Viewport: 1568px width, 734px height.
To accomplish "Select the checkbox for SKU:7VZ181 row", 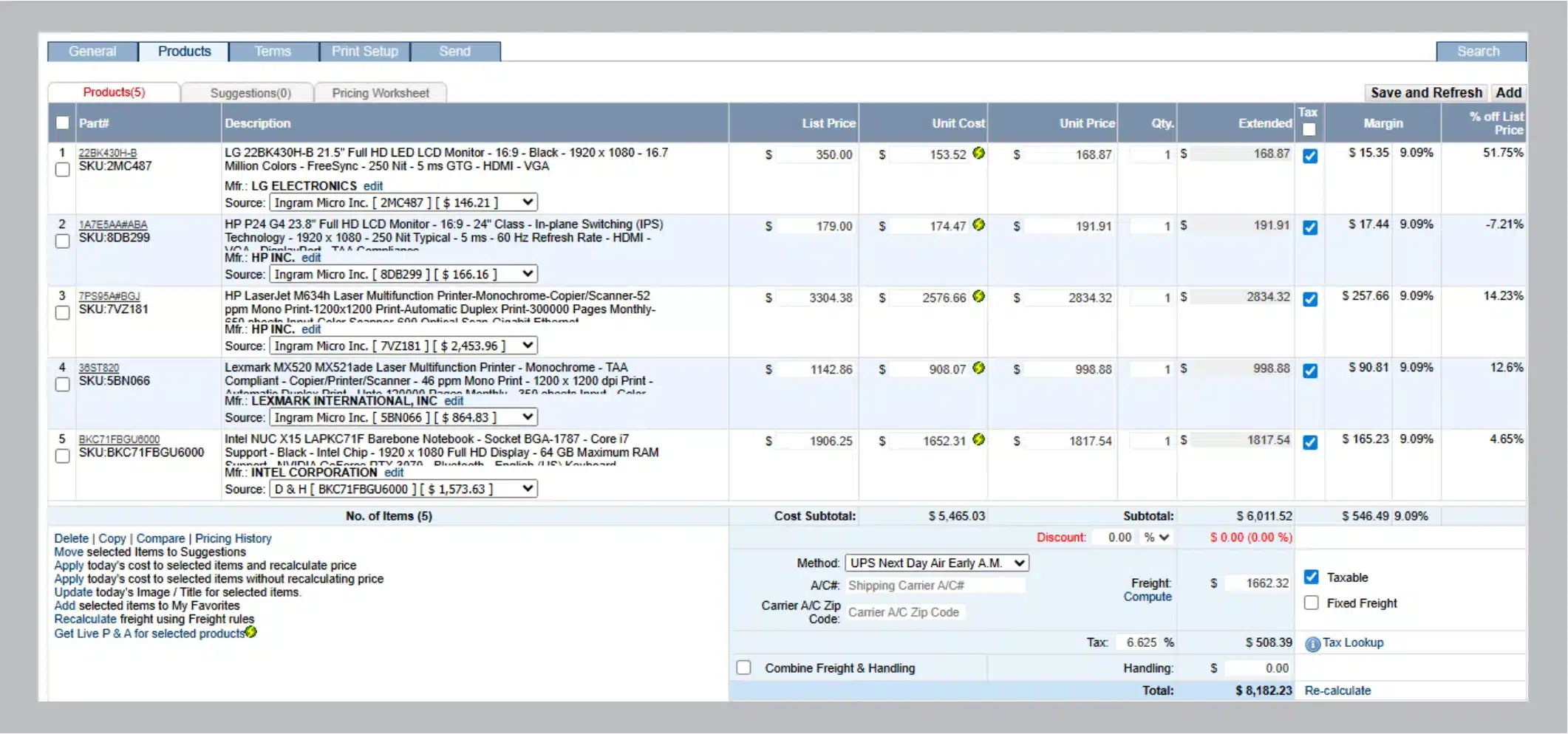I will pyautogui.click(x=63, y=312).
